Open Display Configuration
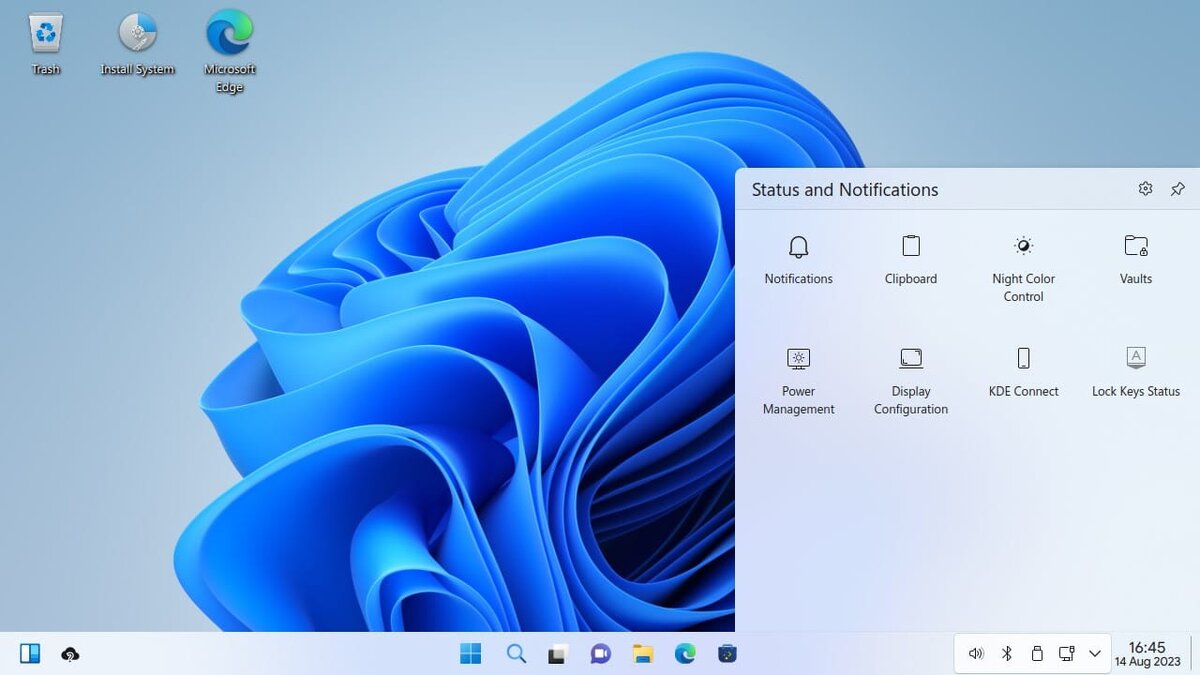Viewport: 1200px width, 675px height. click(911, 381)
